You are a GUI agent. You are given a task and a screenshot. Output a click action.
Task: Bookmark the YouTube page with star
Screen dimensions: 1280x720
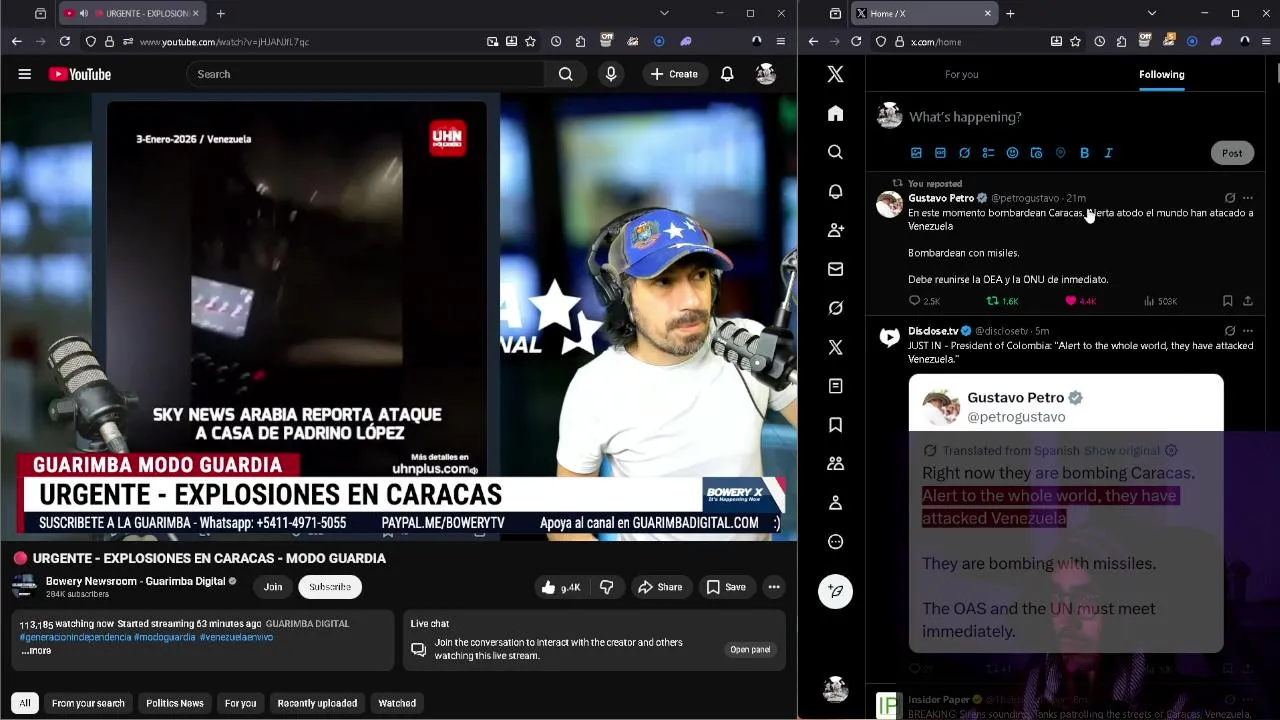click(x=530, y=41)
